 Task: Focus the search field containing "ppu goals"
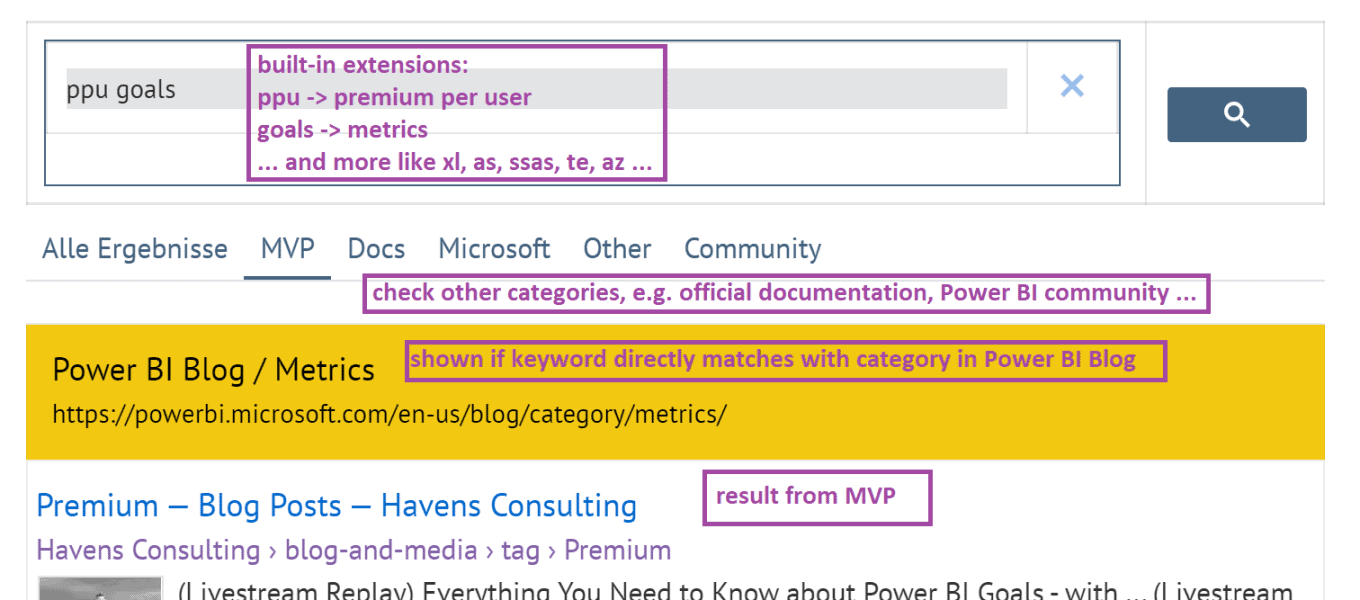[150, 90]
